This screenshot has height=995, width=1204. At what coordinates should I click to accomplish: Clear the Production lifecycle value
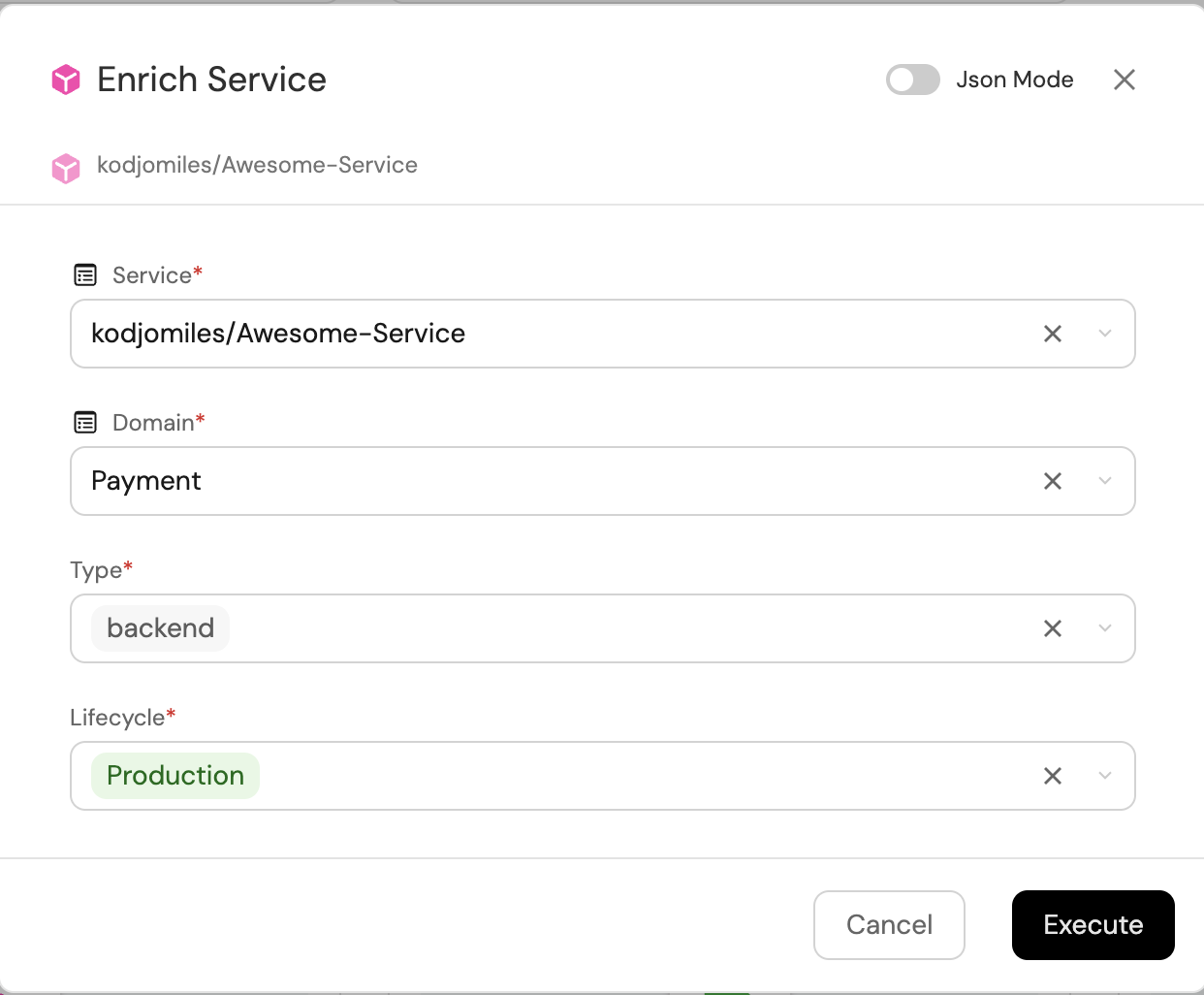pyautogui.click(x=1053, y=776)
